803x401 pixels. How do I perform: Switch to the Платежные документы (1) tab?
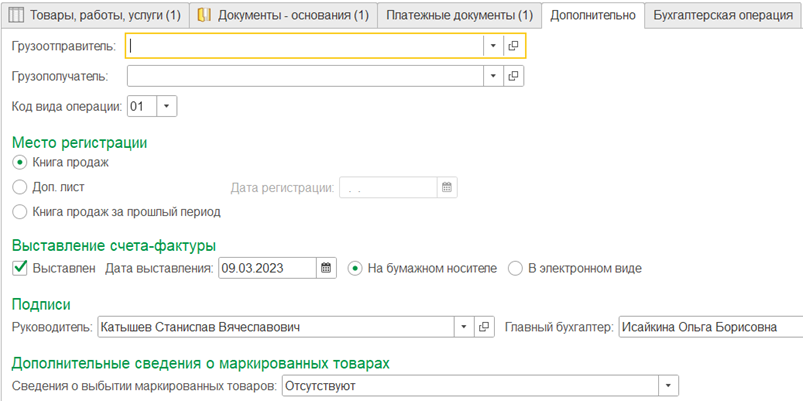point(459,15)
